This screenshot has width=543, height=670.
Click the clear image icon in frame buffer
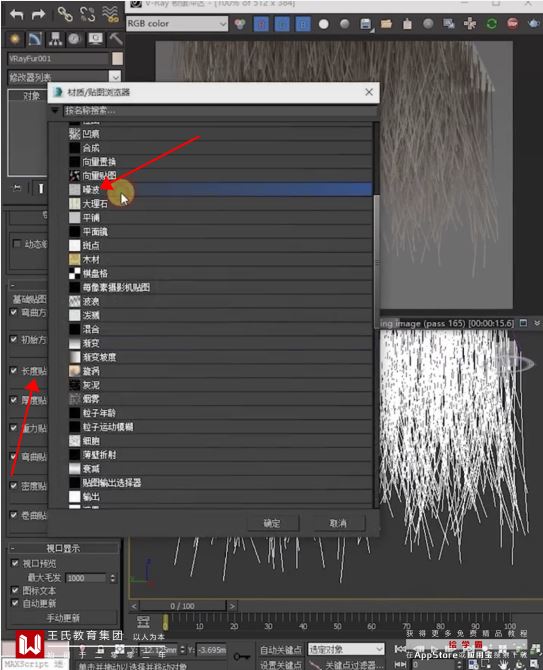point(407,24)
